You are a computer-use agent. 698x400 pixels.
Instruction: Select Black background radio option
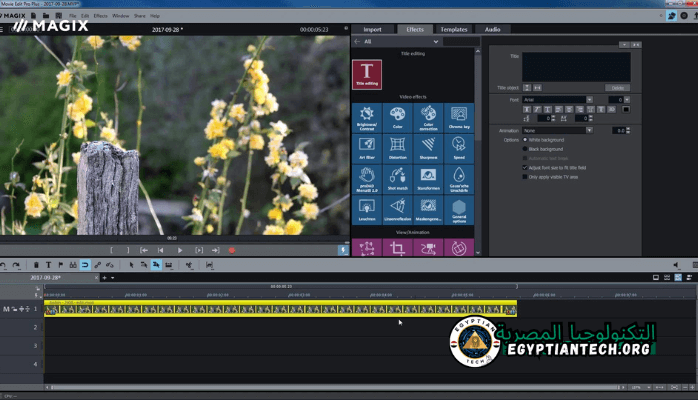point(525,149)
